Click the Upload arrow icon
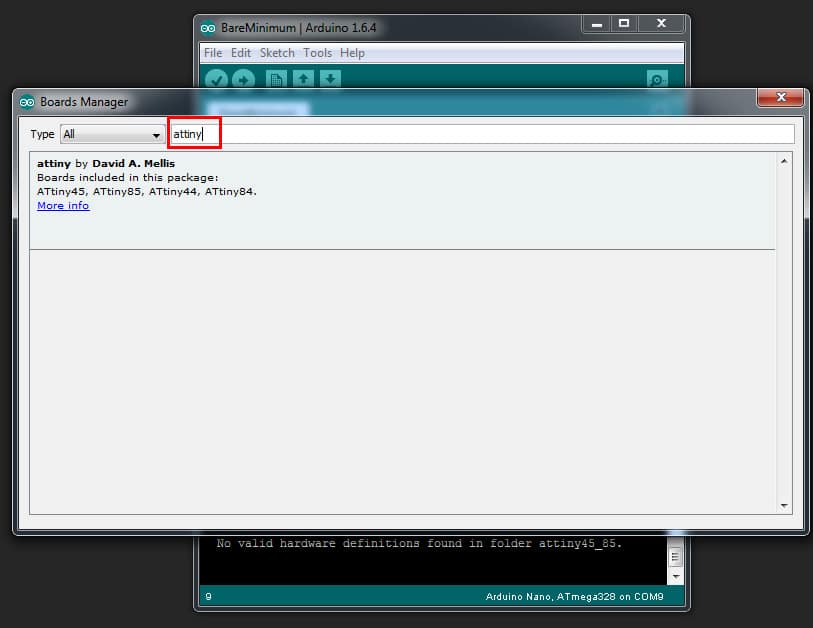The height and width of the screenshot is (628, 813). click(243, 79)
